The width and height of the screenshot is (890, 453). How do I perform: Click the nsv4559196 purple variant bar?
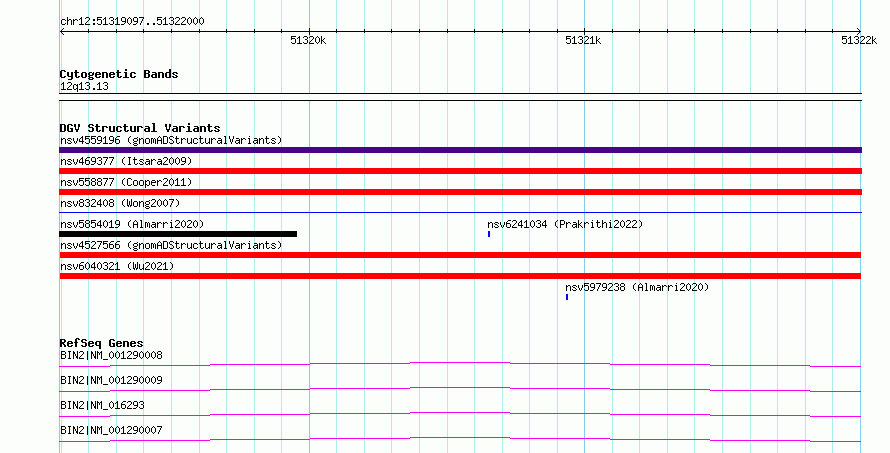point(460,150)
